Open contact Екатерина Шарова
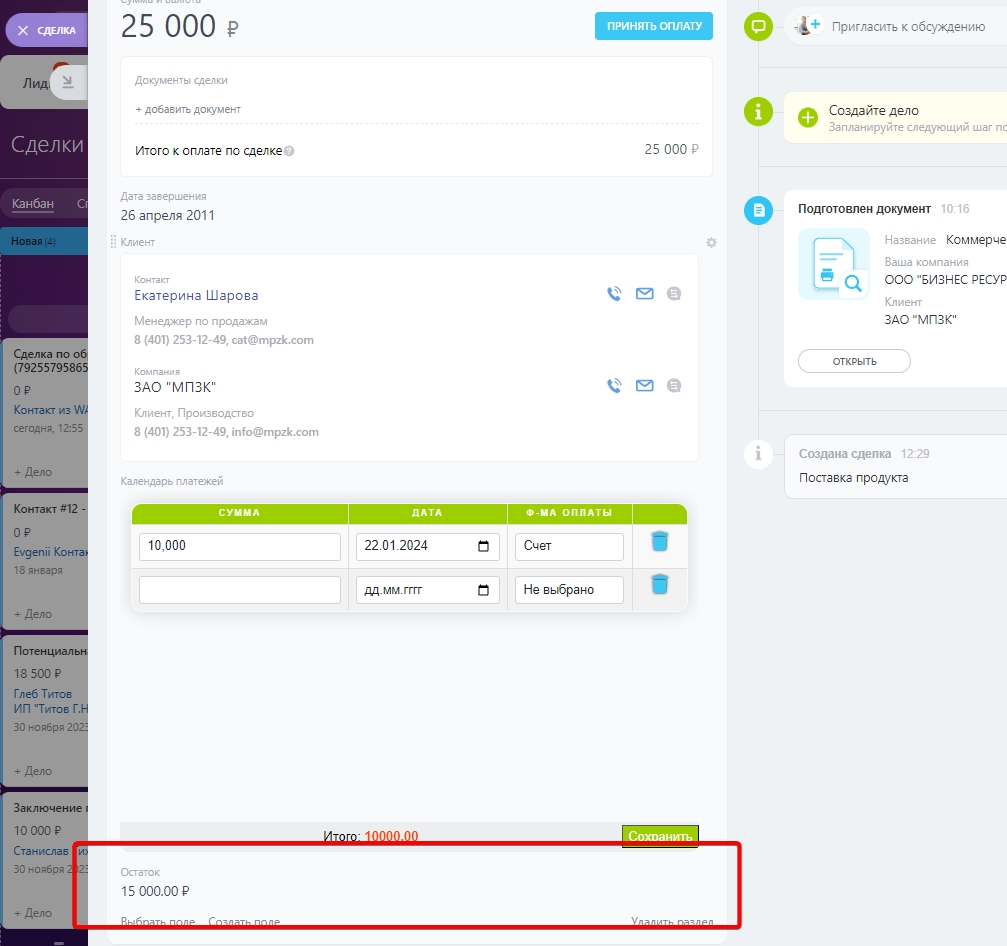 [x=196, y=295]
